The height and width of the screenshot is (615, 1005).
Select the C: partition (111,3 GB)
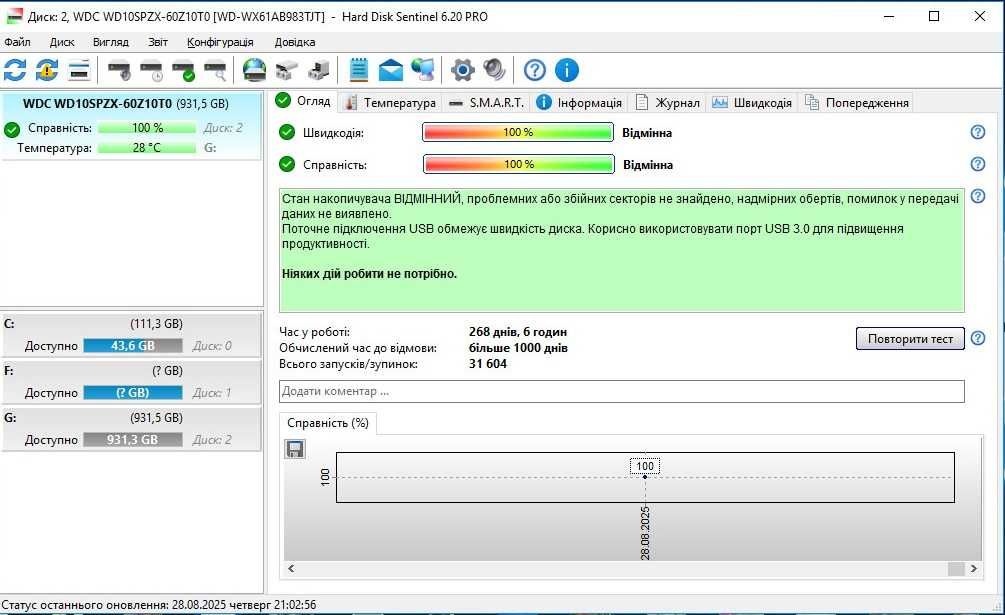[x=131, y=334]
